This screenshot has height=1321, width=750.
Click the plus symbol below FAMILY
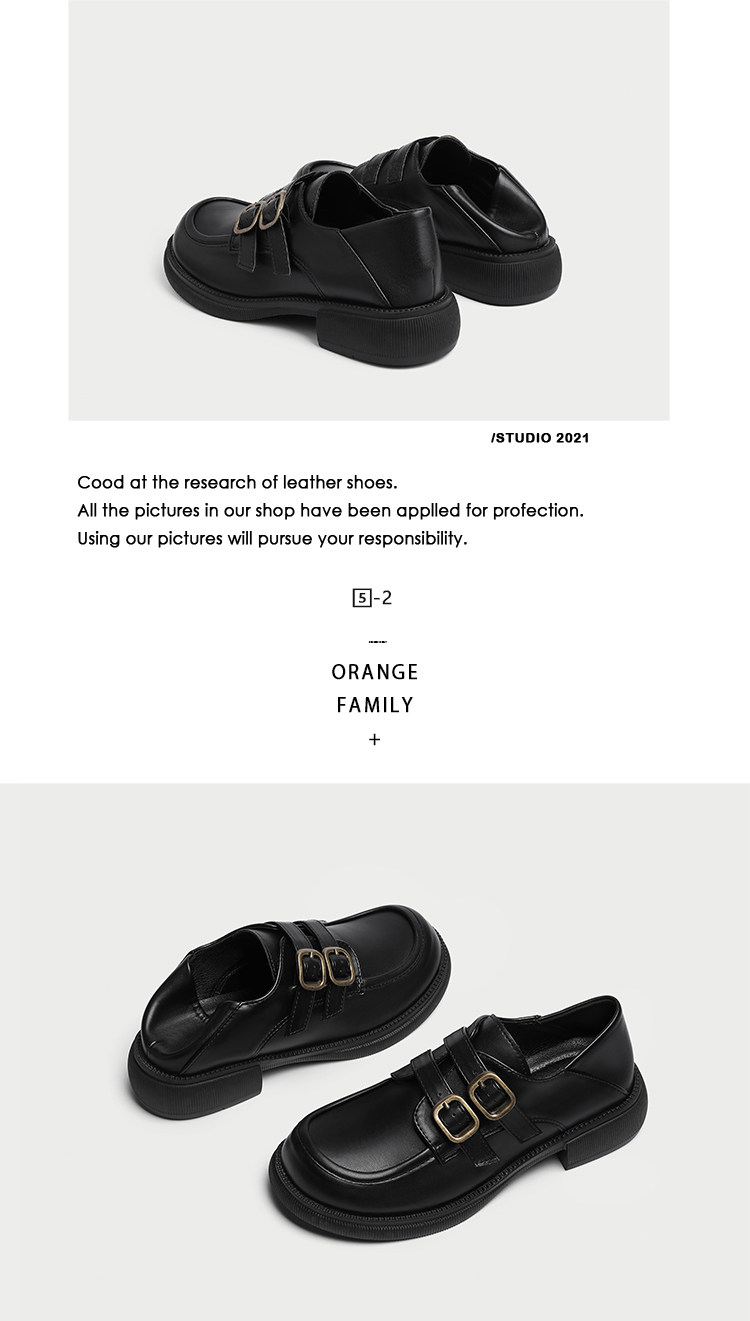point(375,741)
